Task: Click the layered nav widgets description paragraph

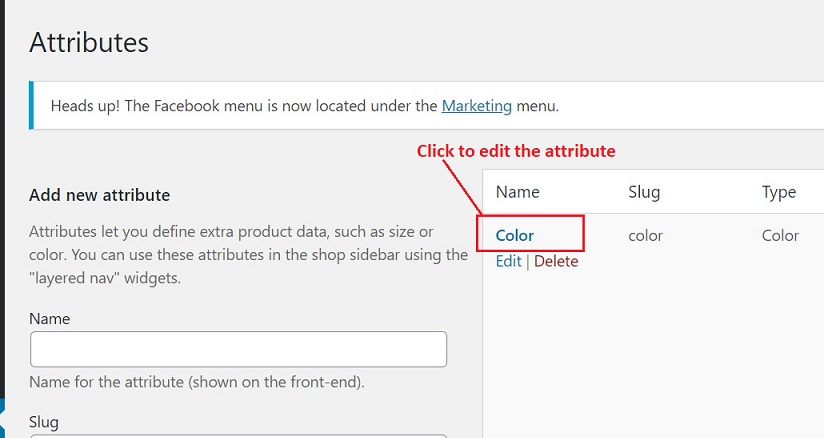Action: point(248,254)
